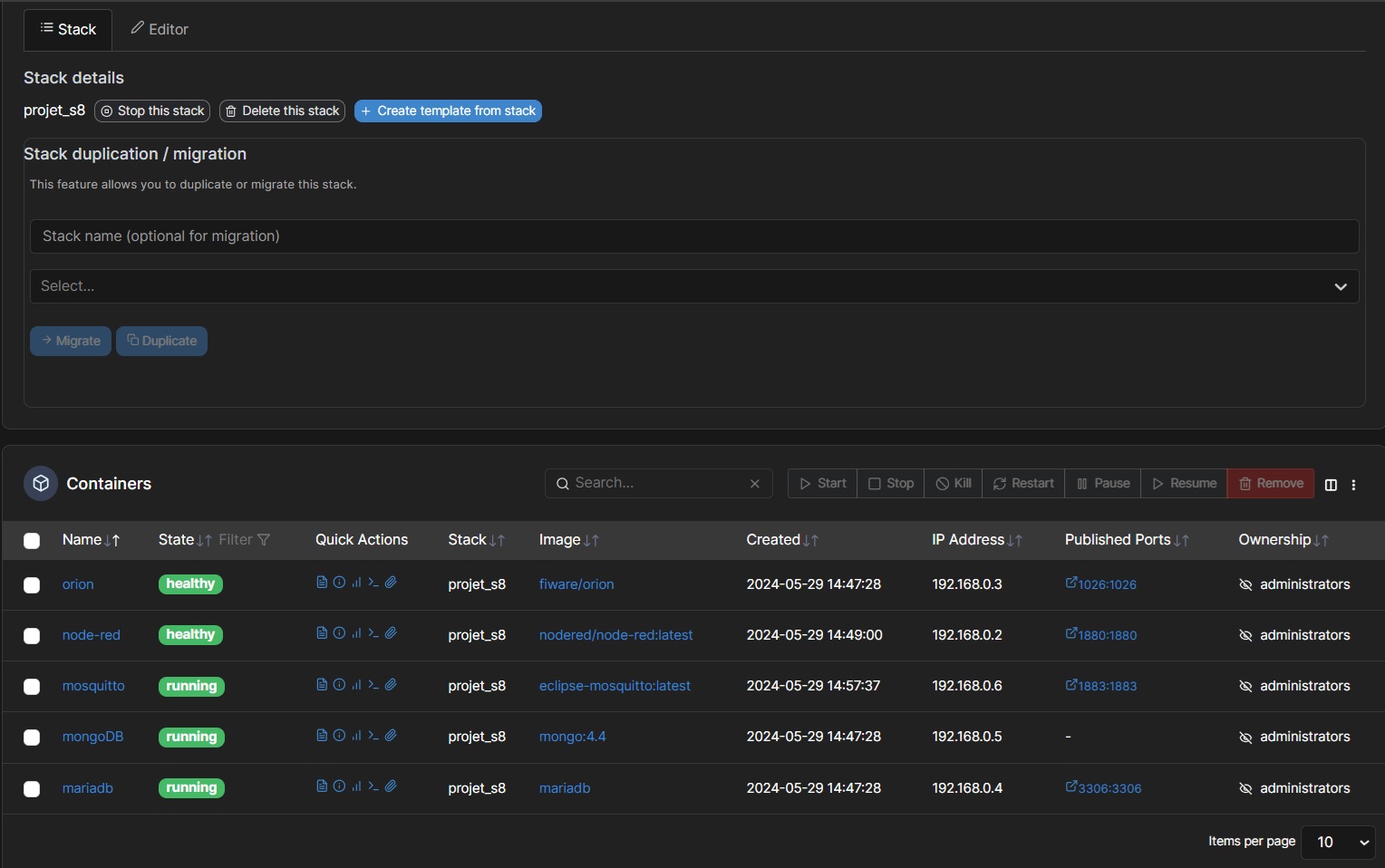Open exec console icon for mariadb container
Image resolution: width=1385 pixels, height=868 pixels.
coord(373,786)
